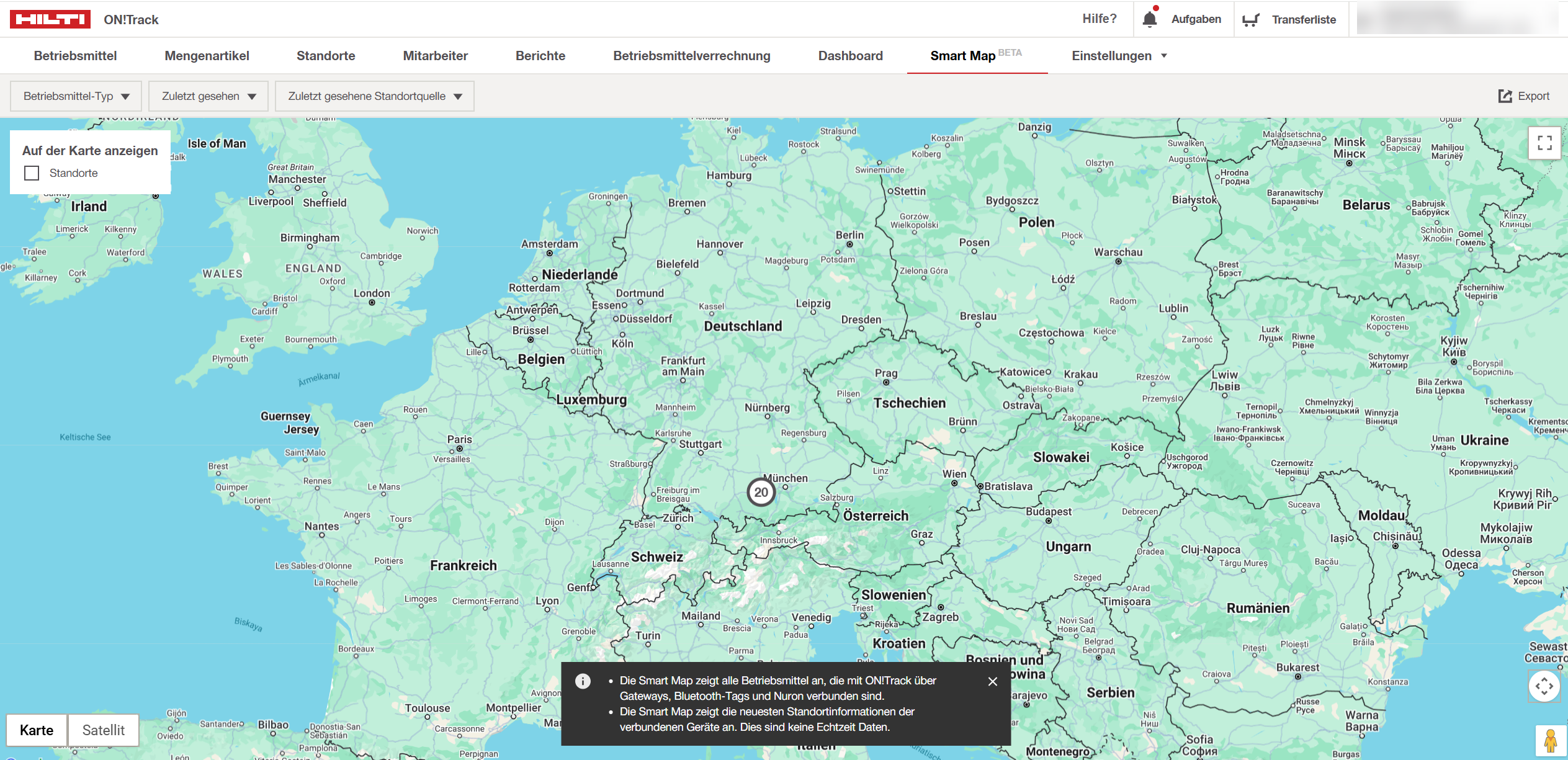
Task: Click the info icon in banner
Action: [x=583, y=681]
